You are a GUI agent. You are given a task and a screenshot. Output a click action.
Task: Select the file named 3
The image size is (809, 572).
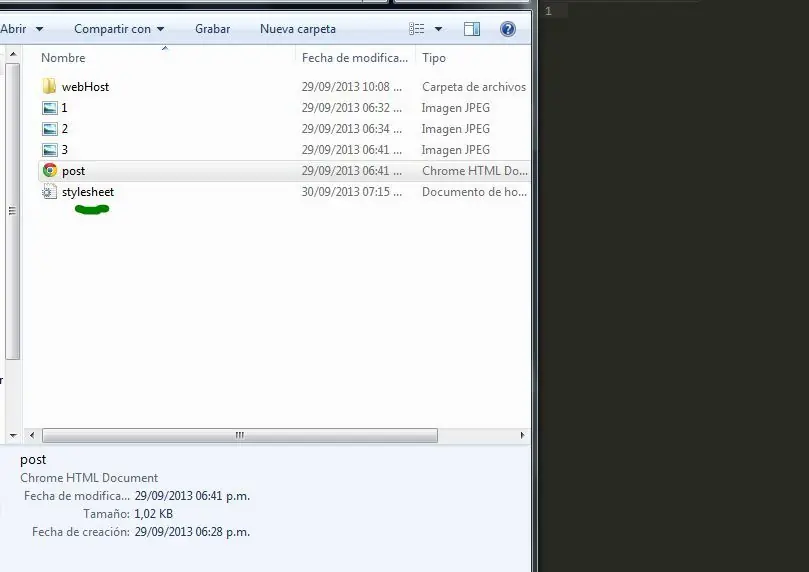[x=64, y=150]
